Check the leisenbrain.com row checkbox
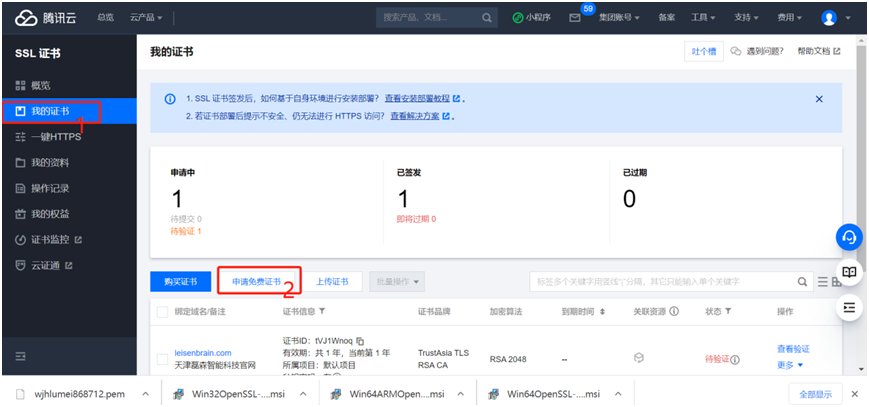Image resolution: width=869 pixels, height=407 pixels. 162,359
